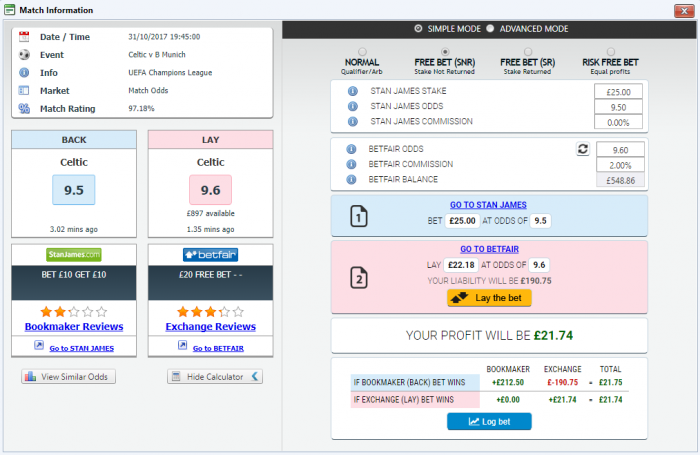Click external link icon beside Go to BETFAIR
This screenshot has width=700, height=455.
pyautogui.click(x=183, y=345)
